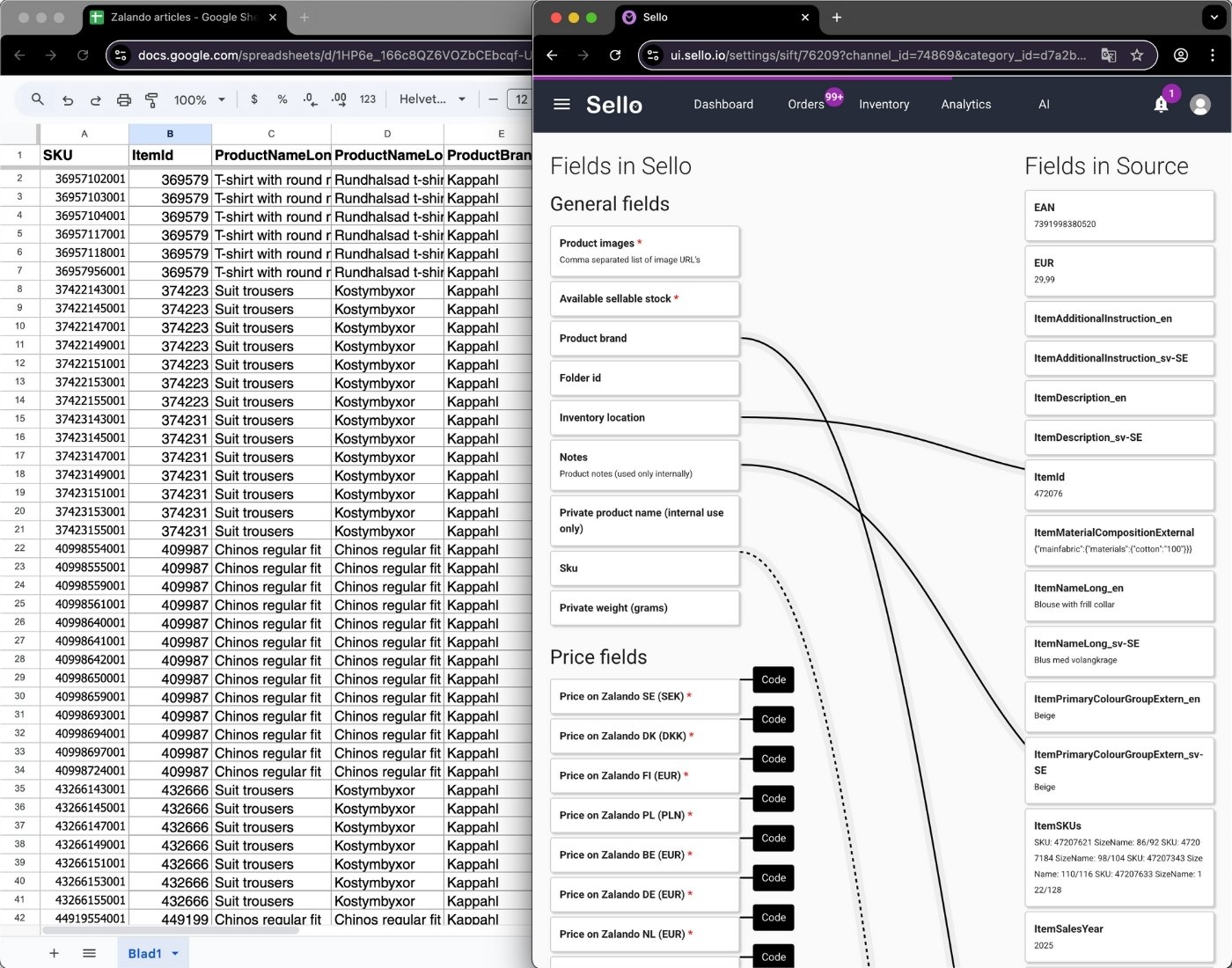
Task: Click the Code button beside Price on Zalando SE
Action: point(772,679)
